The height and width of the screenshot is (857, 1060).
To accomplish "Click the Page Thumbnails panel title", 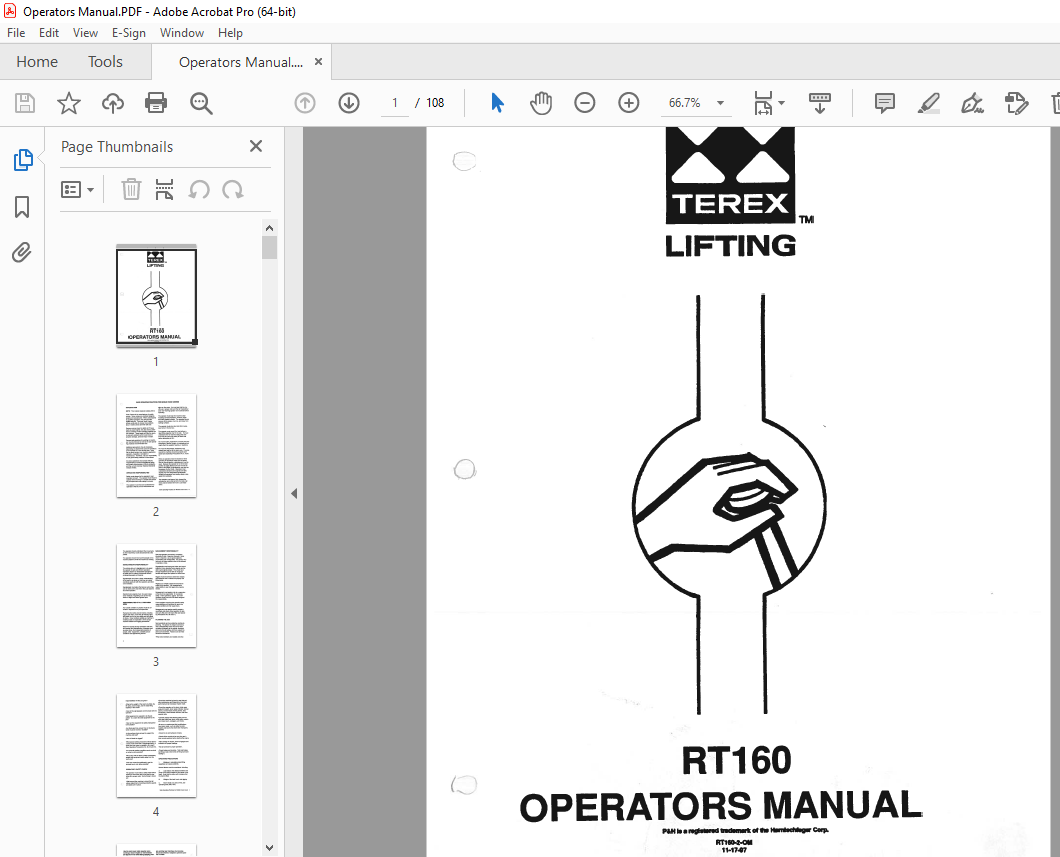I will coord(117,147).
